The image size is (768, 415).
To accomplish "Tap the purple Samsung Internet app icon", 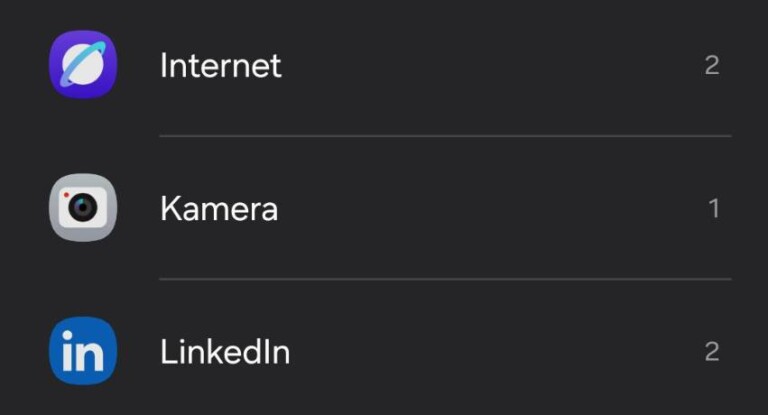I will (x=83, y=65).
